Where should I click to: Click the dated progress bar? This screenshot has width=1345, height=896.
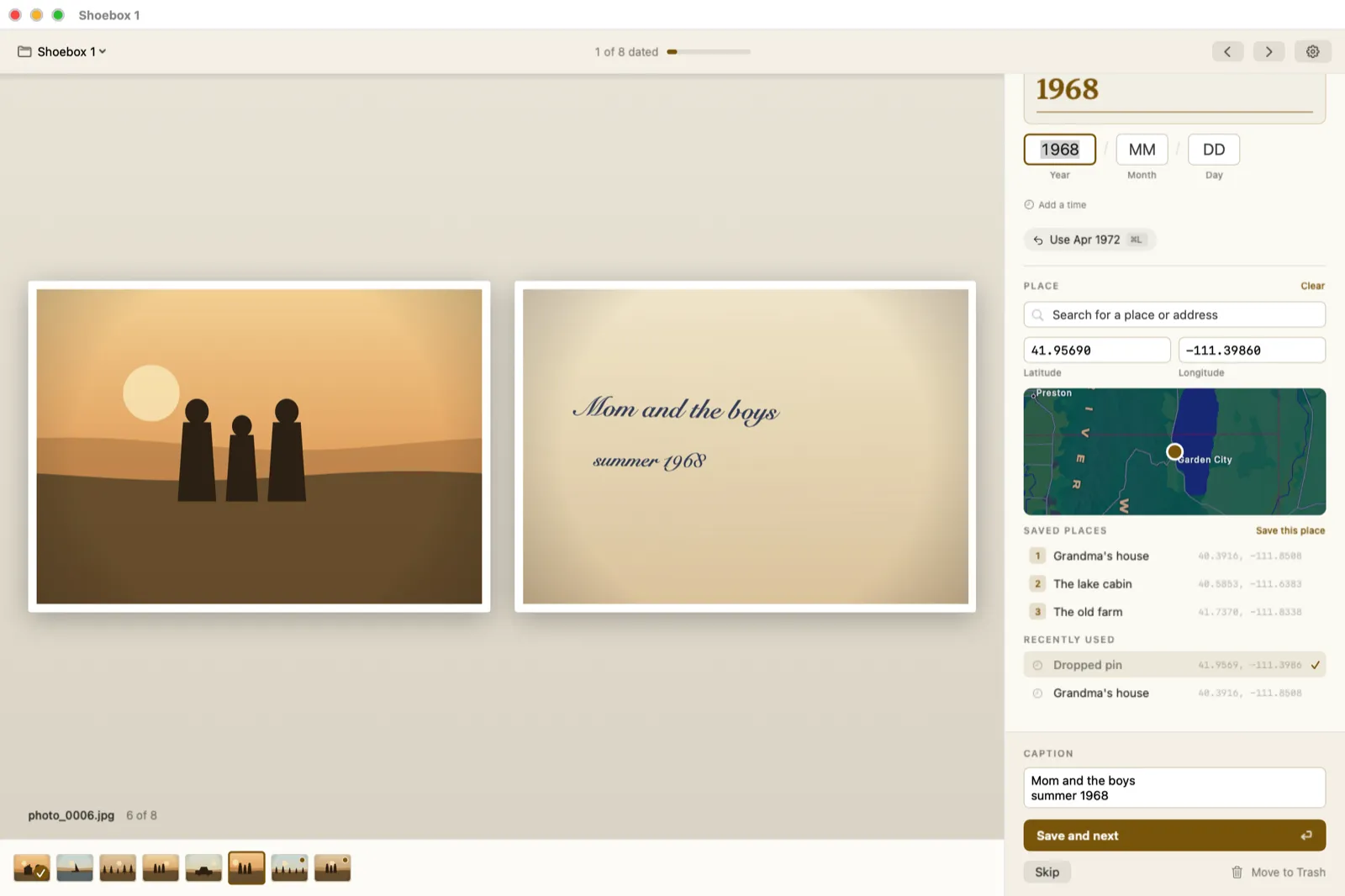[709, 52]
